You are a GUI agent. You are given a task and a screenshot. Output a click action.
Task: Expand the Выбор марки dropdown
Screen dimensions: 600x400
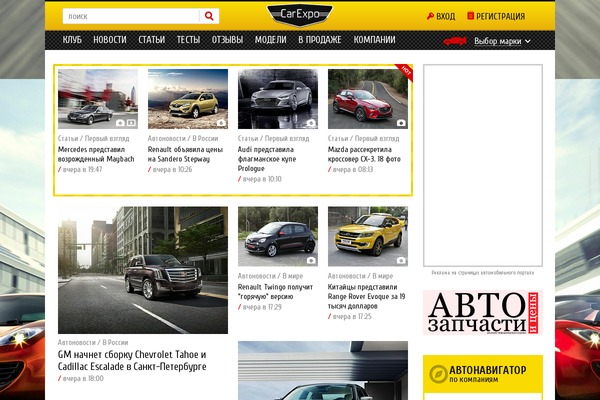tap(502, 41)
